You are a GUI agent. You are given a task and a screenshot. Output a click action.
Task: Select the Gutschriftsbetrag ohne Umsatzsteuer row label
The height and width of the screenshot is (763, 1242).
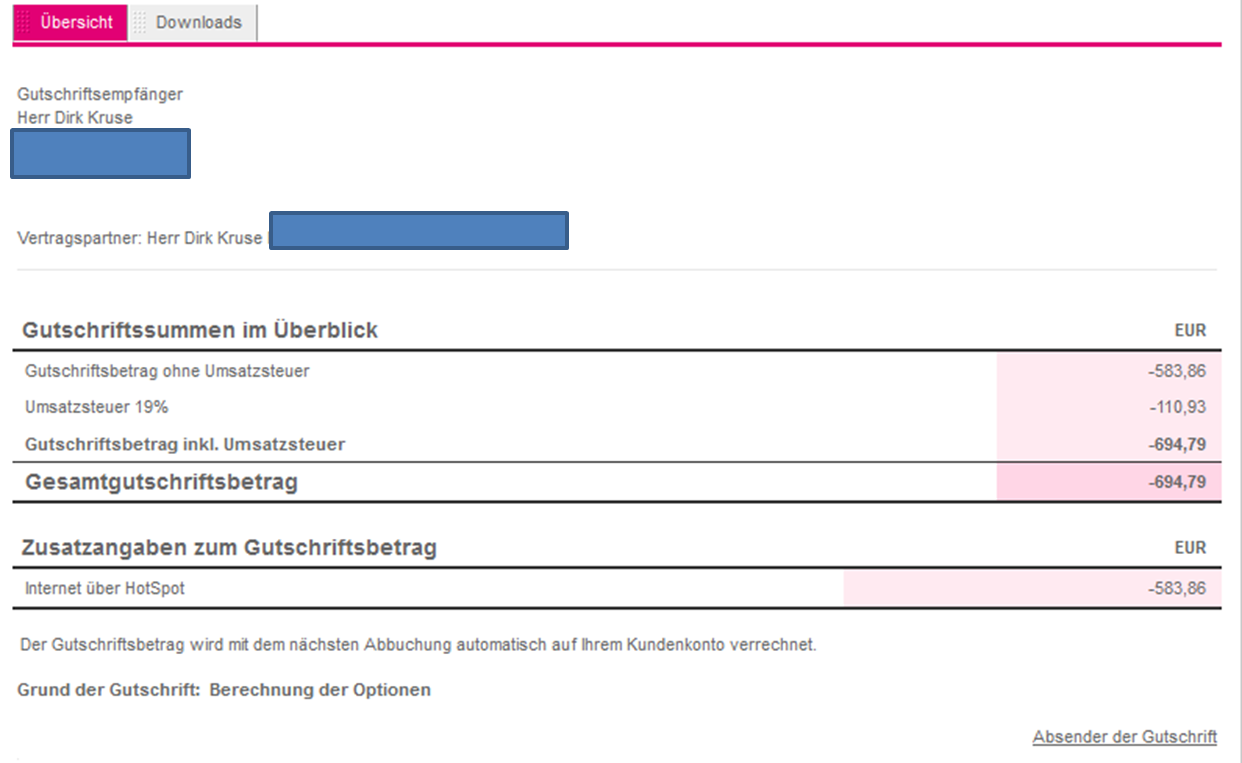(x=167, y=371)
